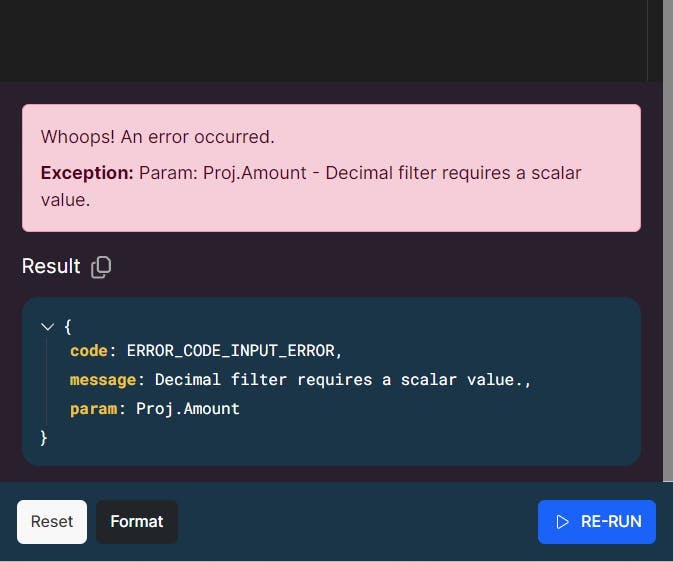
Task: Click the opening brace of JSON
Action: [x=68, y=327]
